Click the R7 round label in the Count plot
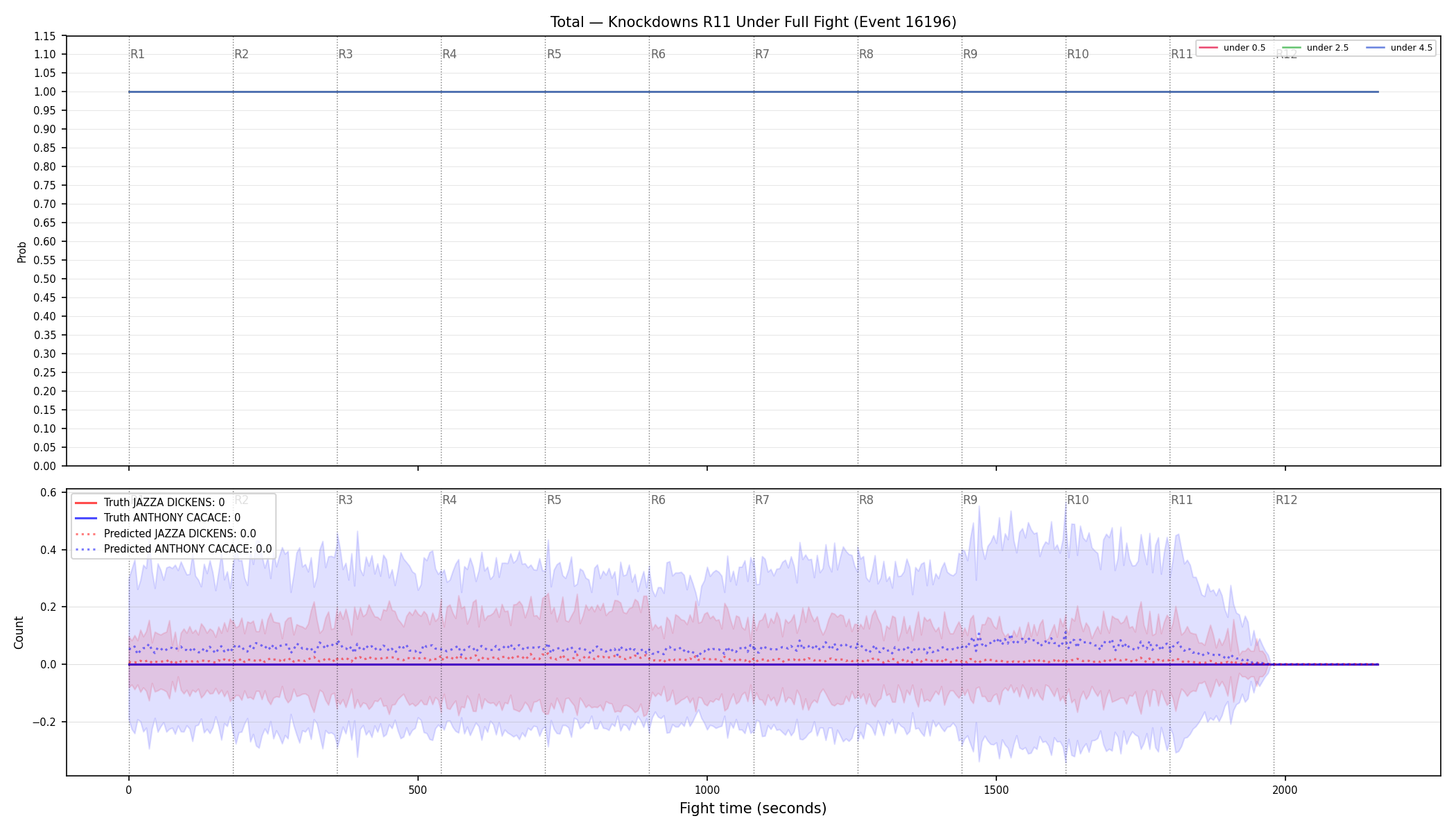The image size is (1456, 832). [x=762, y=500]
